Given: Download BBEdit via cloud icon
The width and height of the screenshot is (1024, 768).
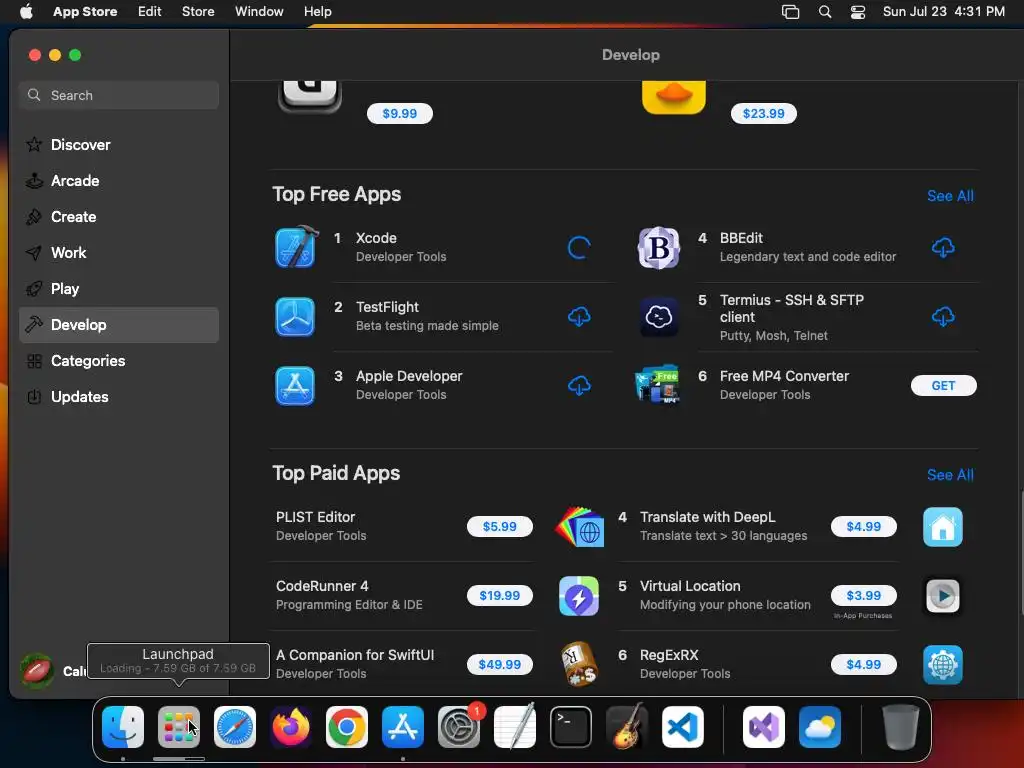Looking at the screenshot, I should (943, 248).
